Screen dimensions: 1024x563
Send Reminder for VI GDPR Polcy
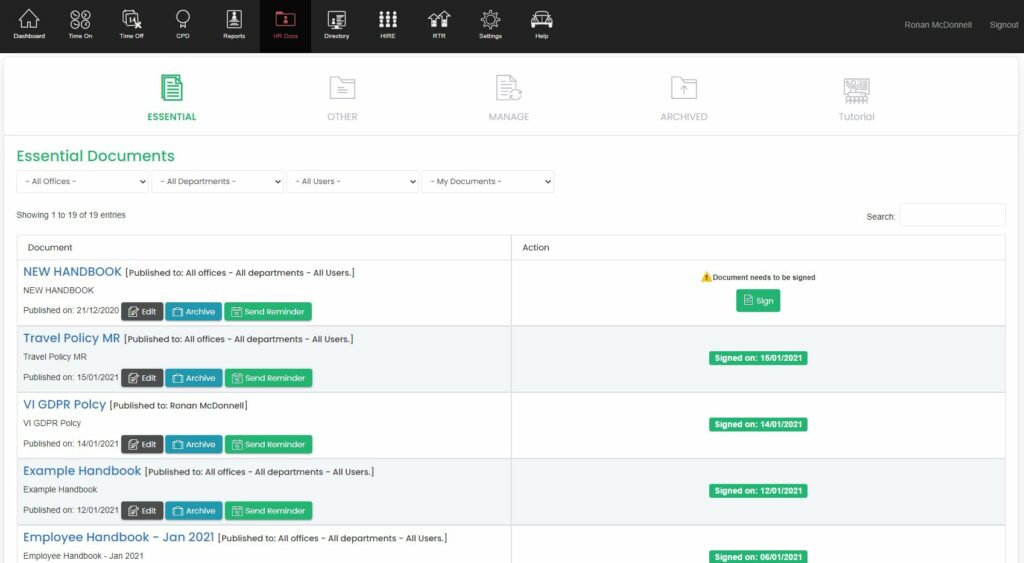tap(268, 444)
